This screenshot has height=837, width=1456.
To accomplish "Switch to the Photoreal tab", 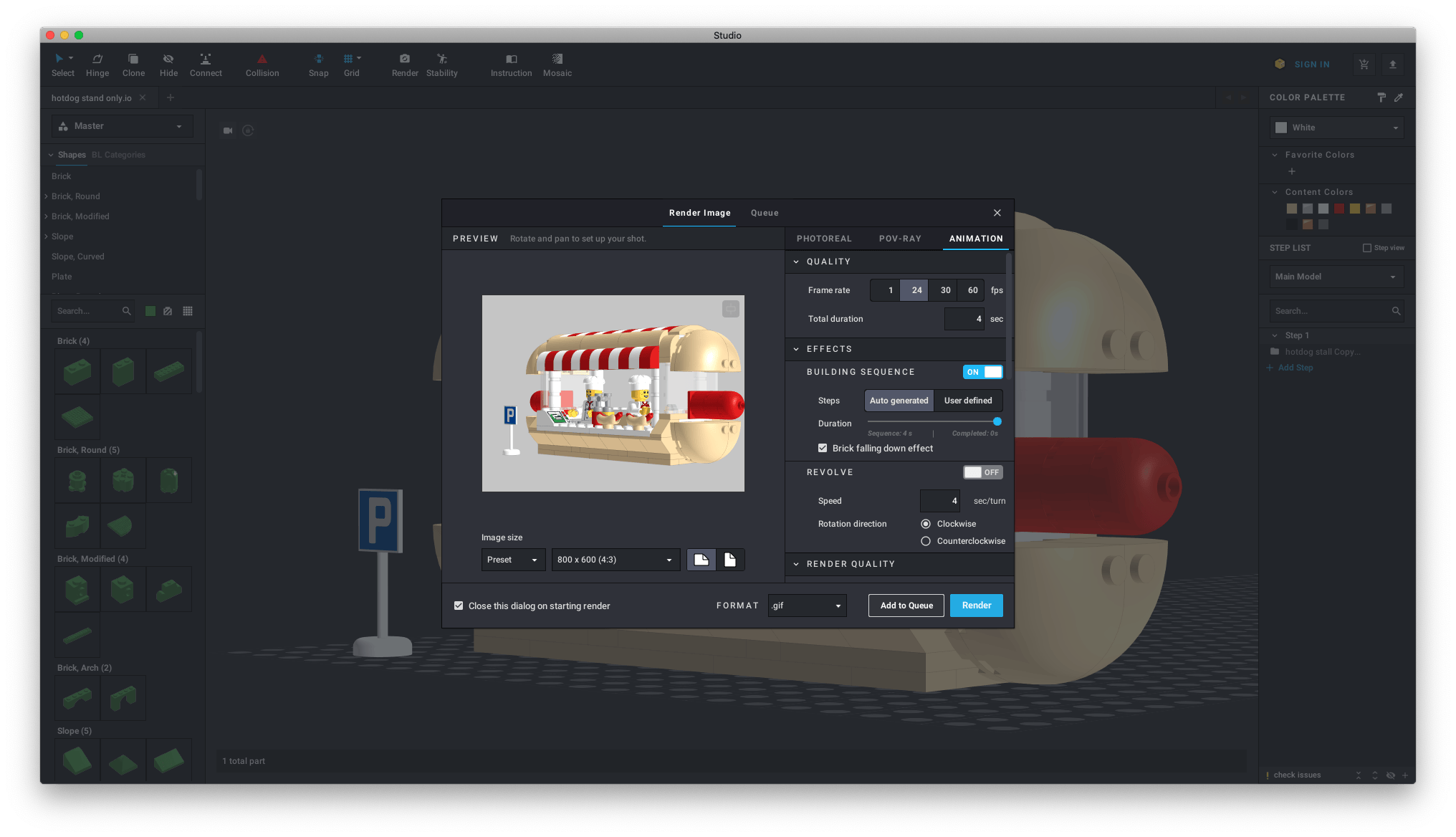I will [x=824, y=239].
